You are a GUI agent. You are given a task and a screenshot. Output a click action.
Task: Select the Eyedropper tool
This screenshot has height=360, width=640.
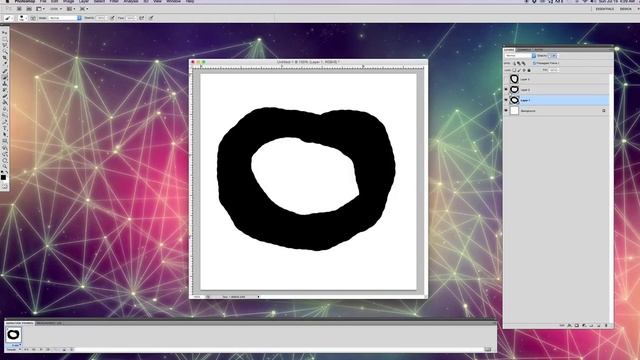4,64
